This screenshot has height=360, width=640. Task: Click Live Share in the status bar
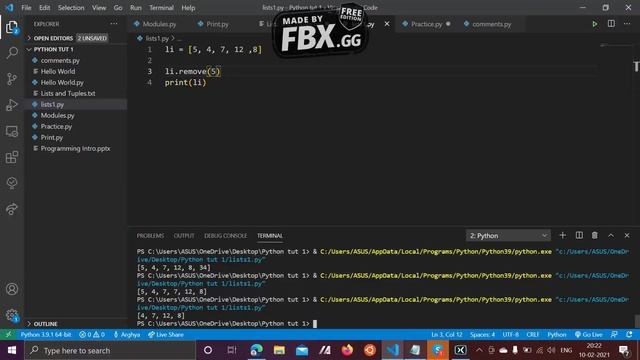(x=166, y=335)
